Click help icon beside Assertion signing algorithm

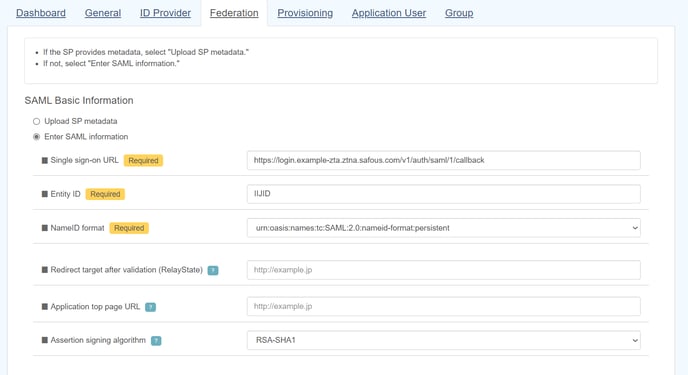156,340
